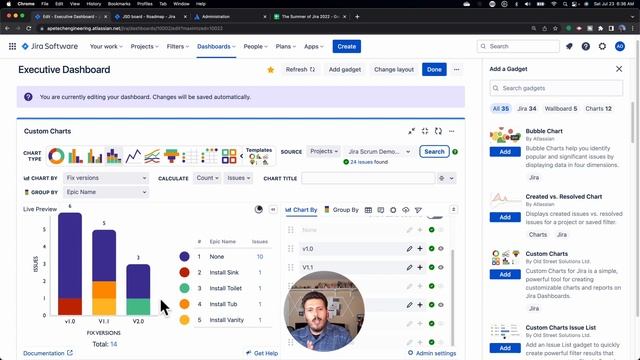Star the Executive Dashboard

(x=270, y=70)
